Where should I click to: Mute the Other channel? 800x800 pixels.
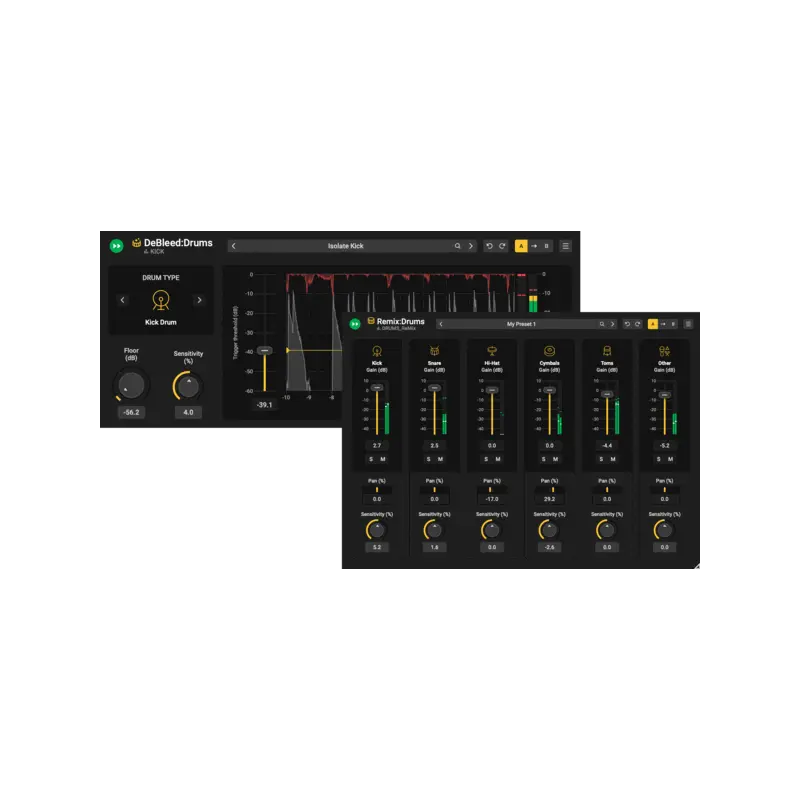coord(670,459)
